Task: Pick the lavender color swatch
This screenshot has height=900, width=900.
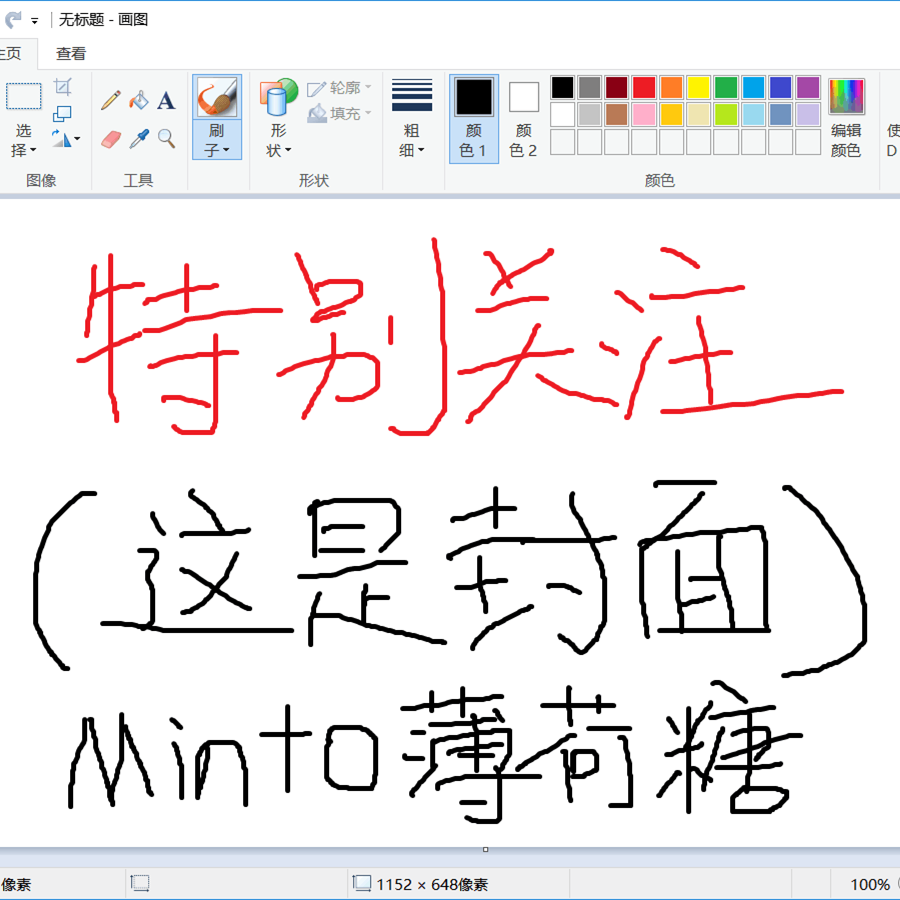Action: [808, 115]
